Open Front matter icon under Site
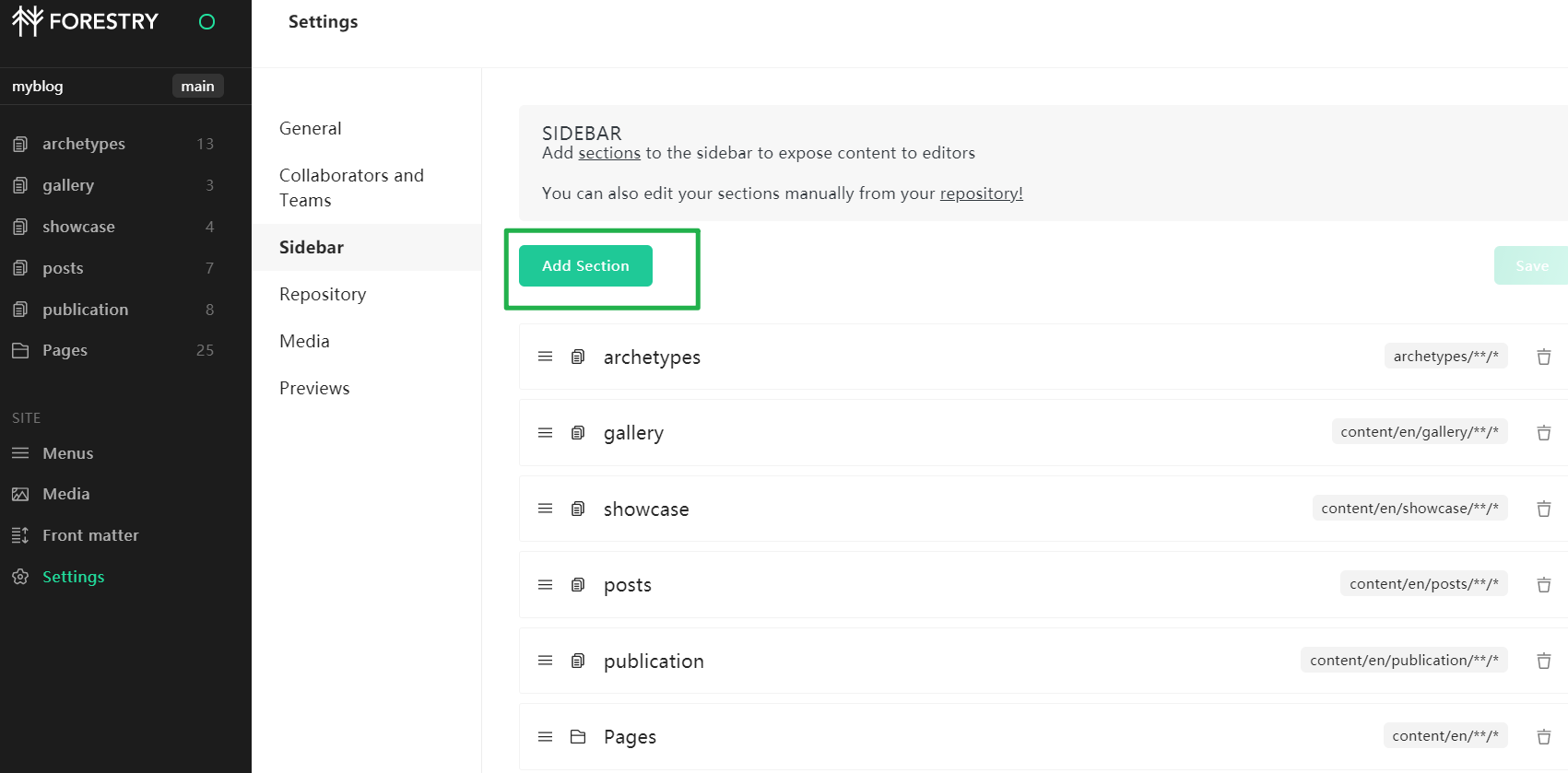The width and height of the screenshot is (1568, 773). (20, 535)
